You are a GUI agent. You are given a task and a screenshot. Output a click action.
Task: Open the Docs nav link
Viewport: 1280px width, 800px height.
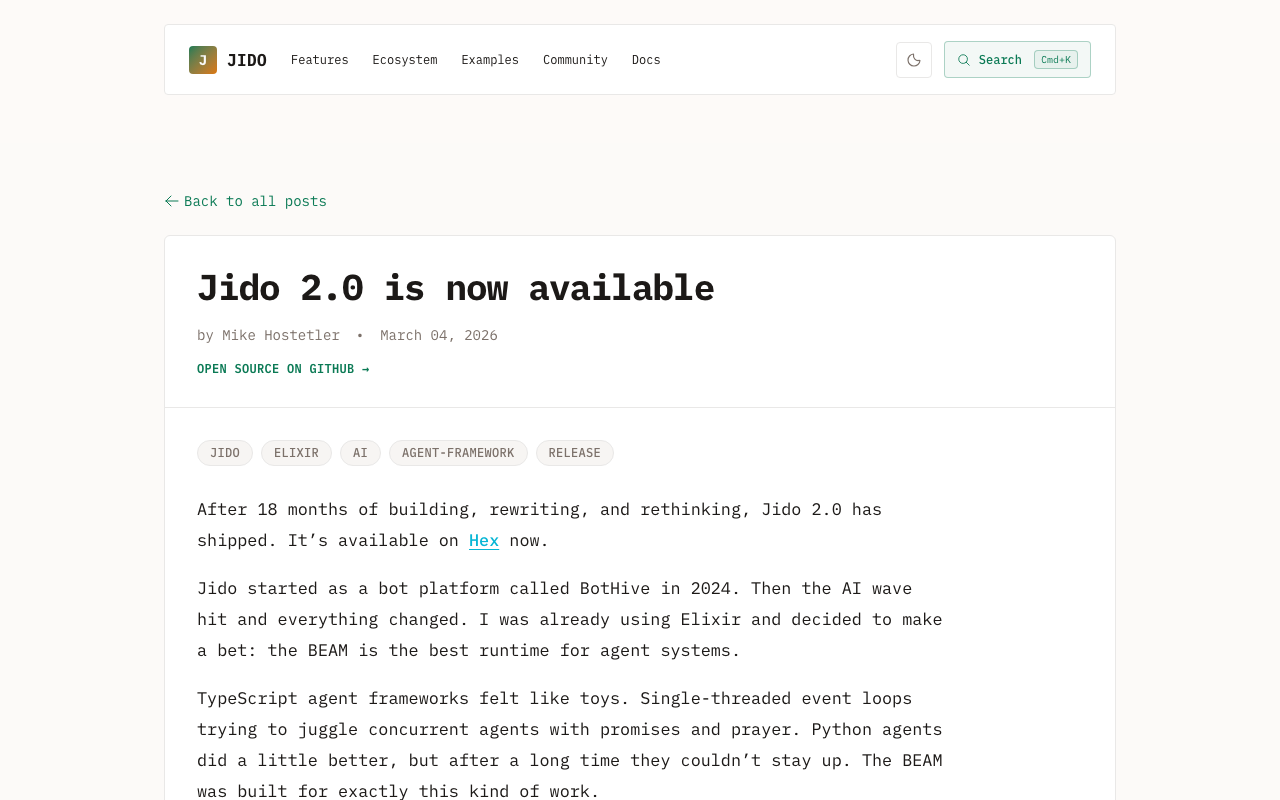(x=646, y=60)
